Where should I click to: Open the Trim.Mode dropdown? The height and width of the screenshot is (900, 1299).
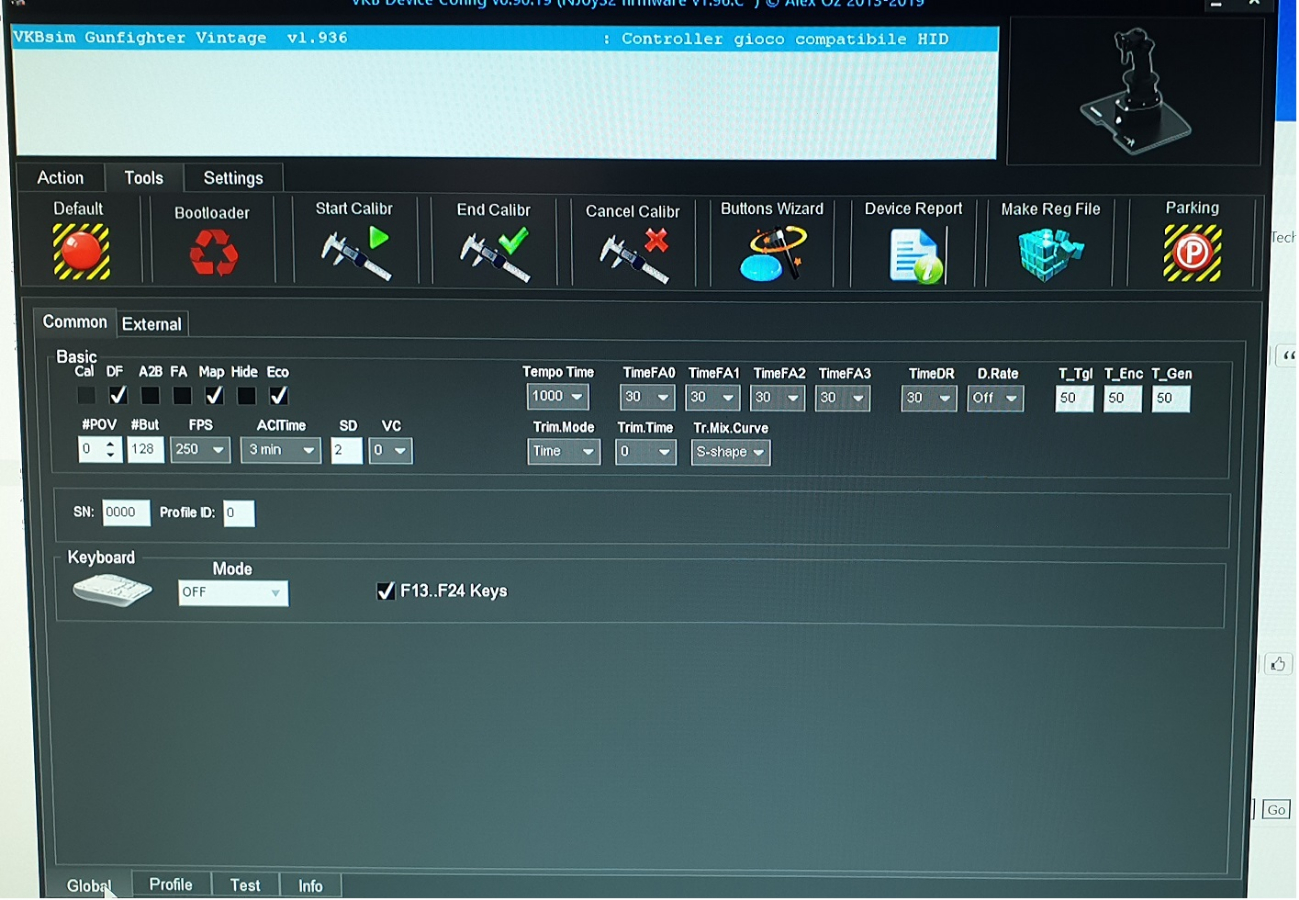pyautogui.click(x=564, y=452)
